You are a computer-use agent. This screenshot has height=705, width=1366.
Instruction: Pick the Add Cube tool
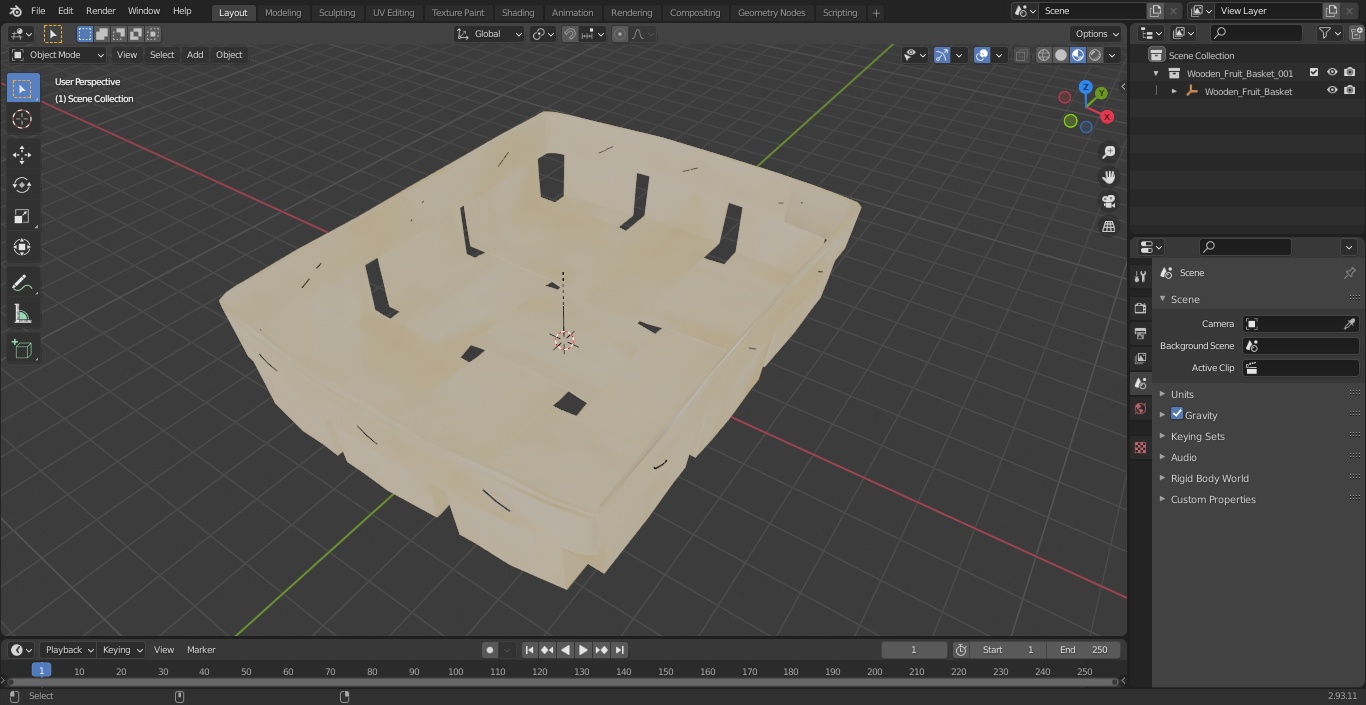(x=22, y=349)
